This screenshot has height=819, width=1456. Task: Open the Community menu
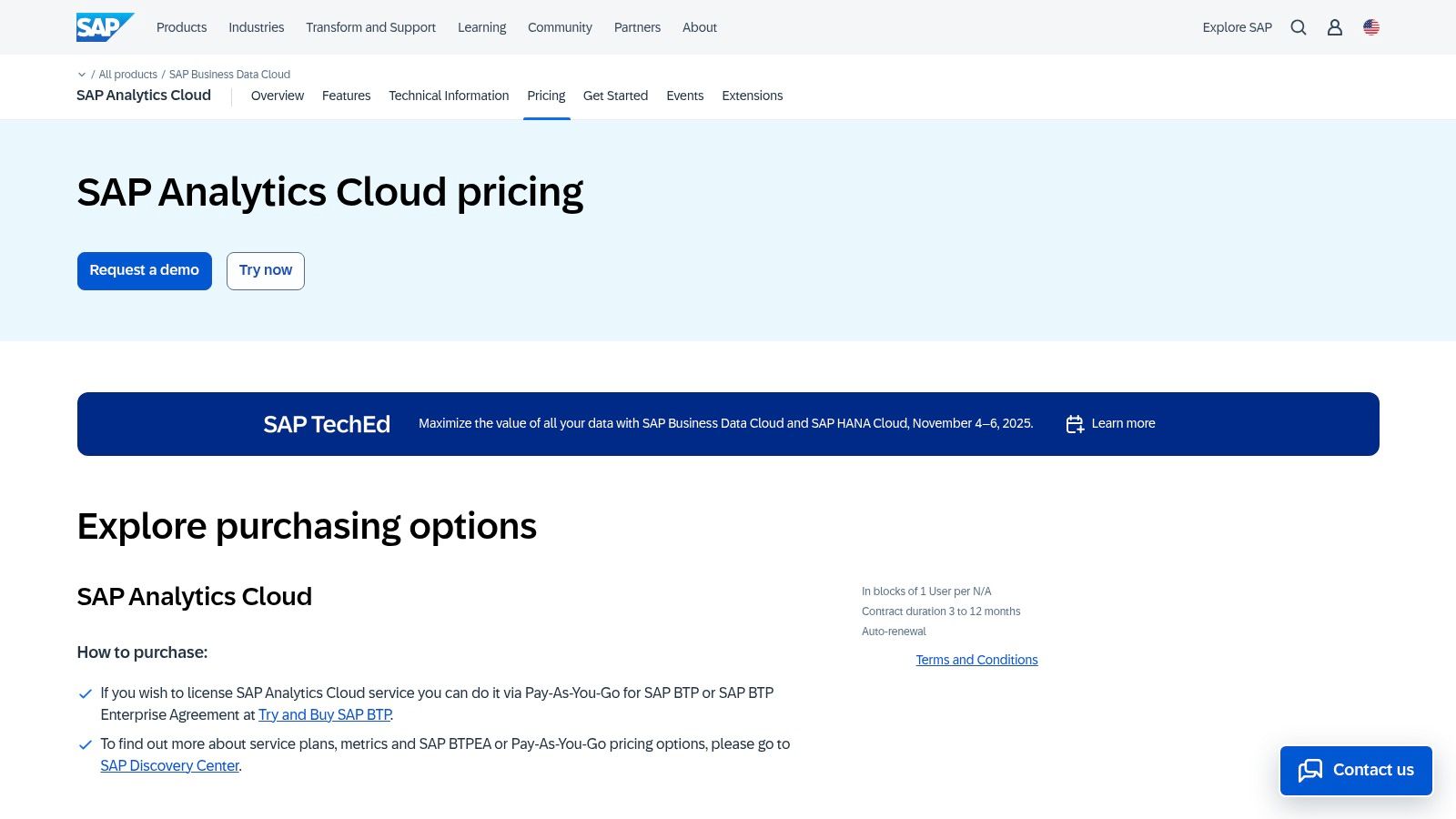click(560, 27)
